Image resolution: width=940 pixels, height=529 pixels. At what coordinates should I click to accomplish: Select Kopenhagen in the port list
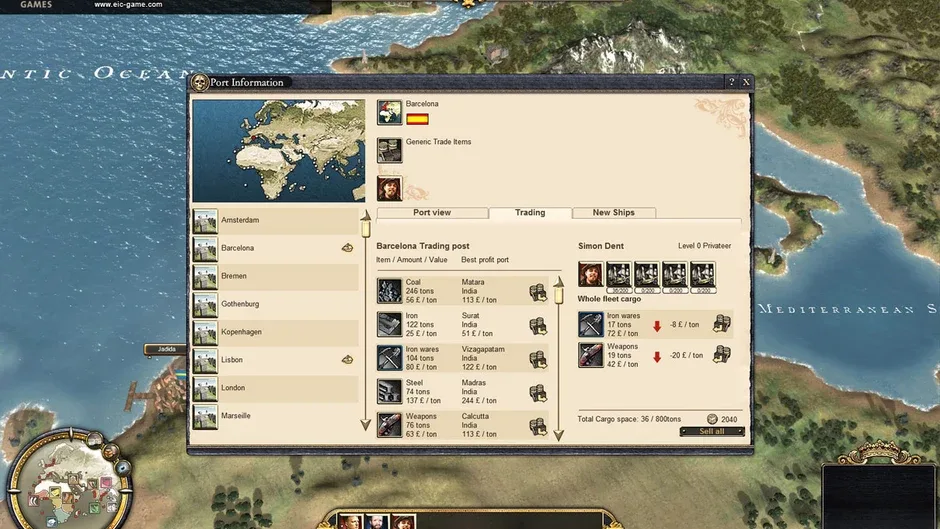click(x=275, y=332)
